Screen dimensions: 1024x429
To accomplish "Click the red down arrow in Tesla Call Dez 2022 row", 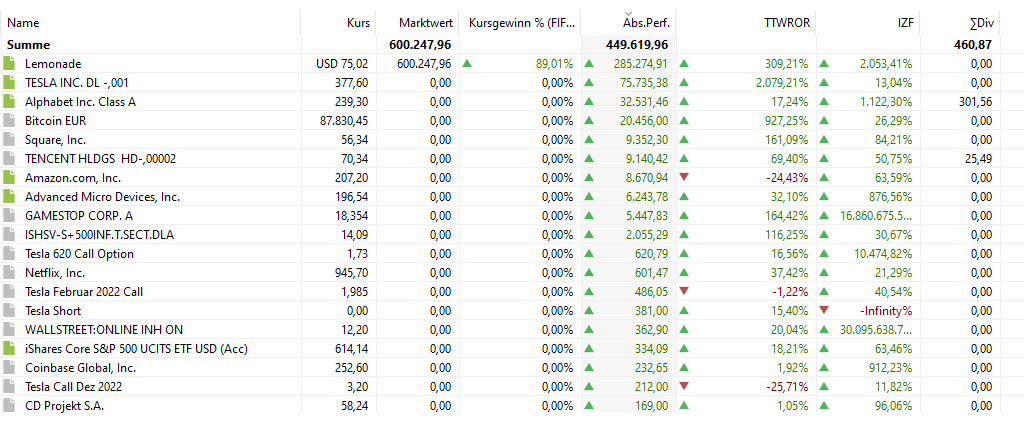I will point(684,387).
